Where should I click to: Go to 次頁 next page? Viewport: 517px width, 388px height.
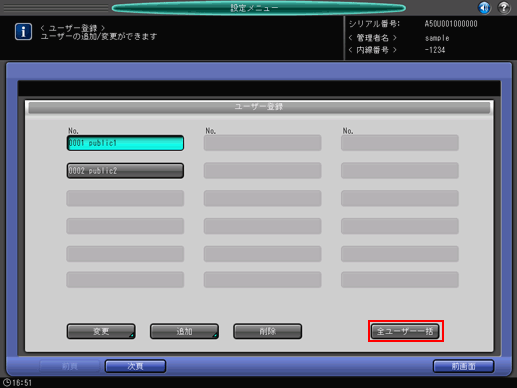point(135,366)
